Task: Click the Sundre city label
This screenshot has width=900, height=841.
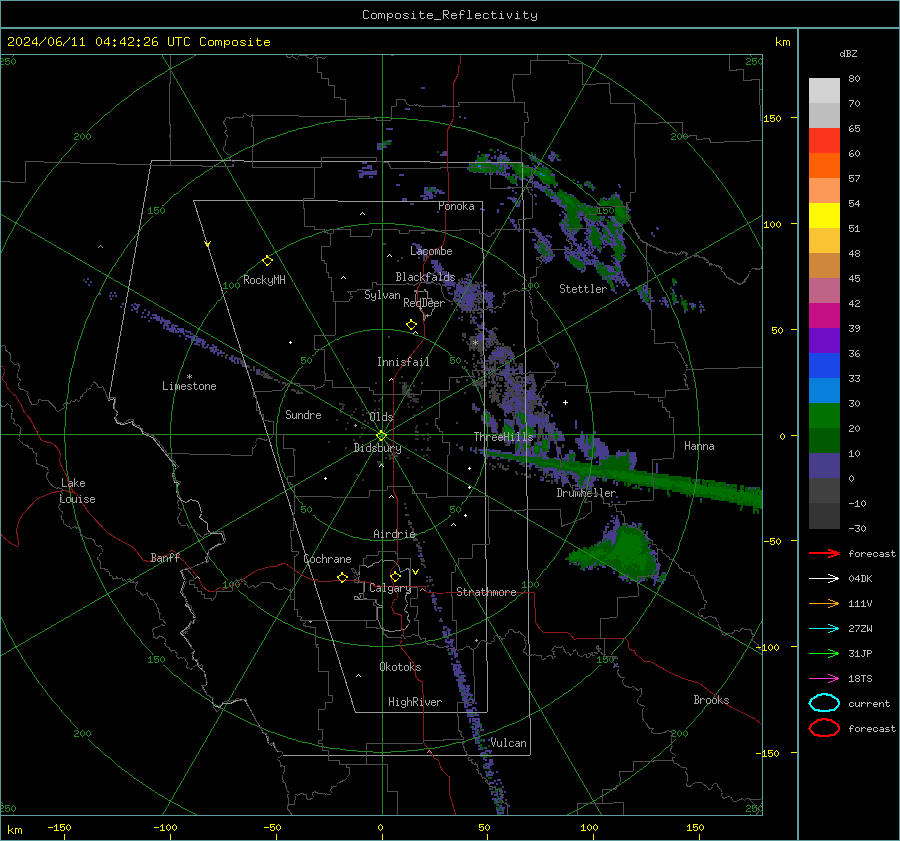Action: pos(303,415)
